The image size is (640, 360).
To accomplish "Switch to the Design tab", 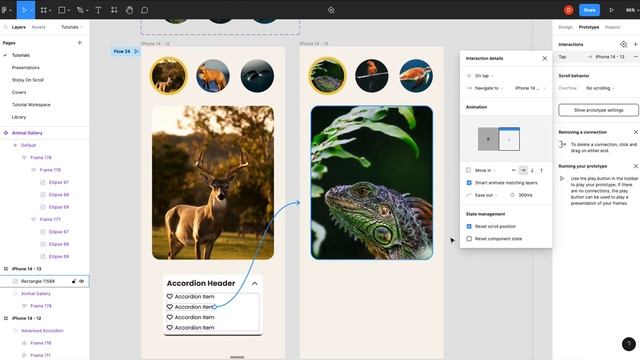I will click(565, 27).
